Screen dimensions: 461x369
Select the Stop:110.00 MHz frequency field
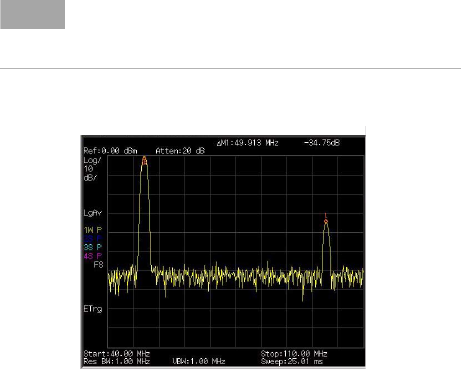tap(294, 353)
